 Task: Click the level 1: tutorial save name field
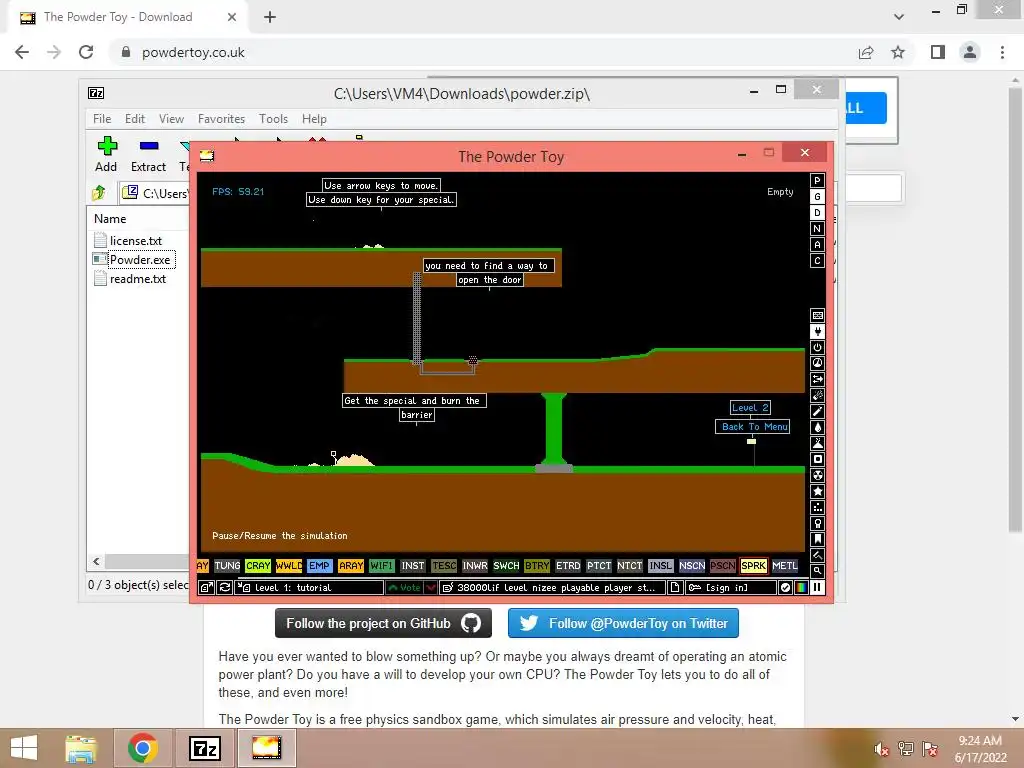coord(310,587)
